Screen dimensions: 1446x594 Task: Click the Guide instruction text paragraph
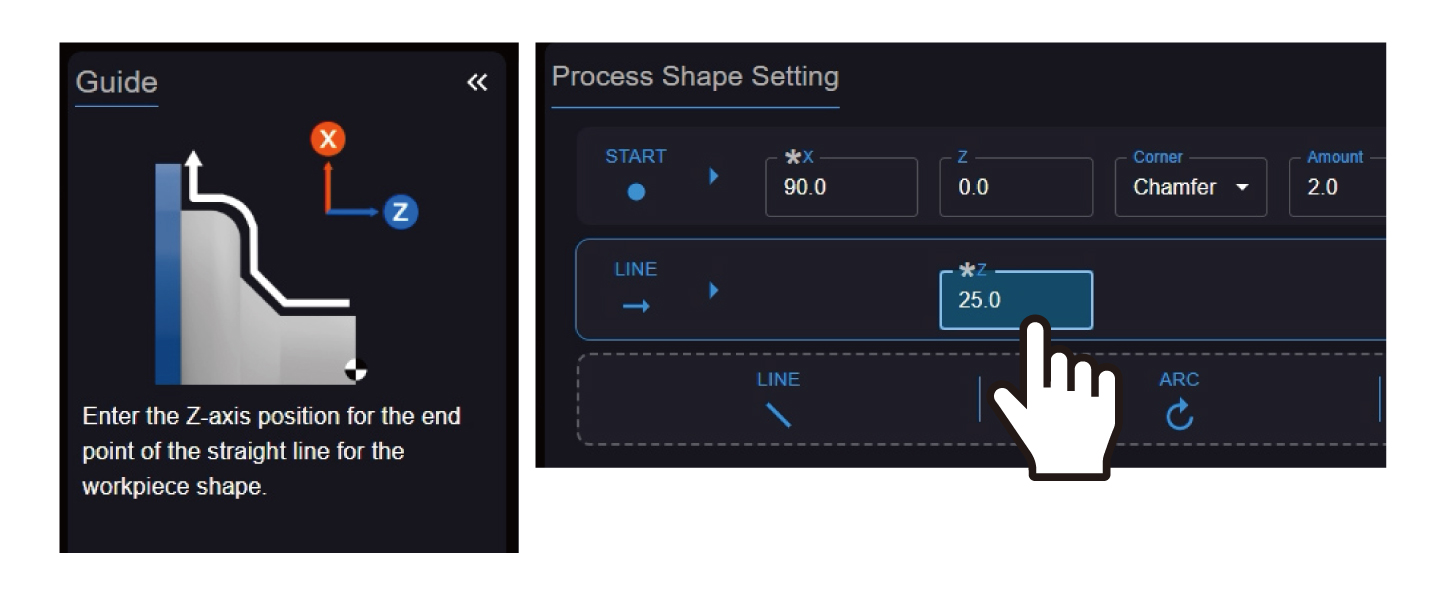271,453
